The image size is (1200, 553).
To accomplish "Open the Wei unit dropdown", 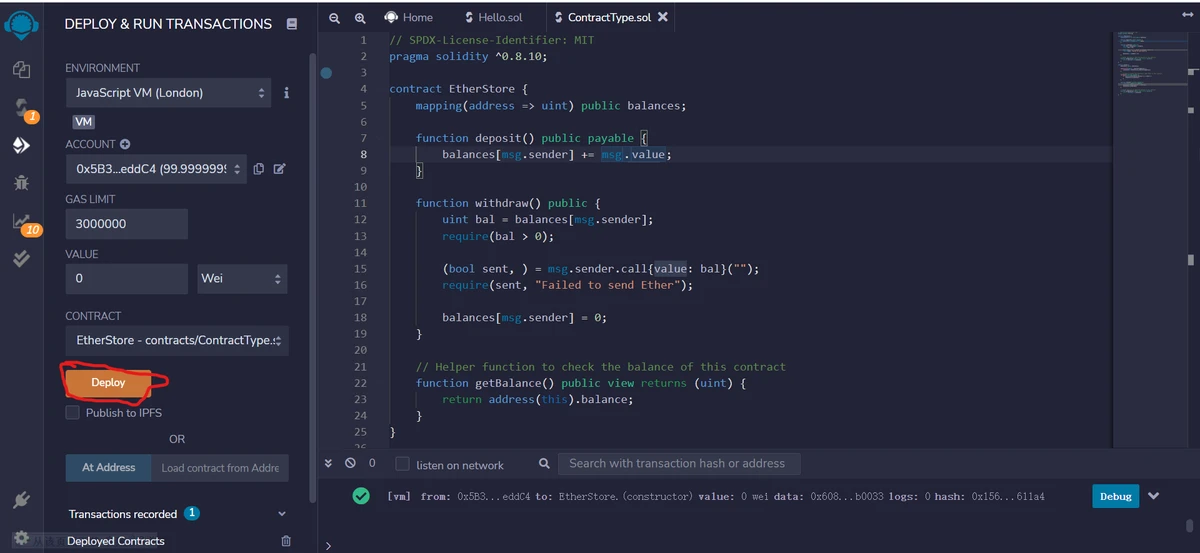I will click(x=242, y=279).
